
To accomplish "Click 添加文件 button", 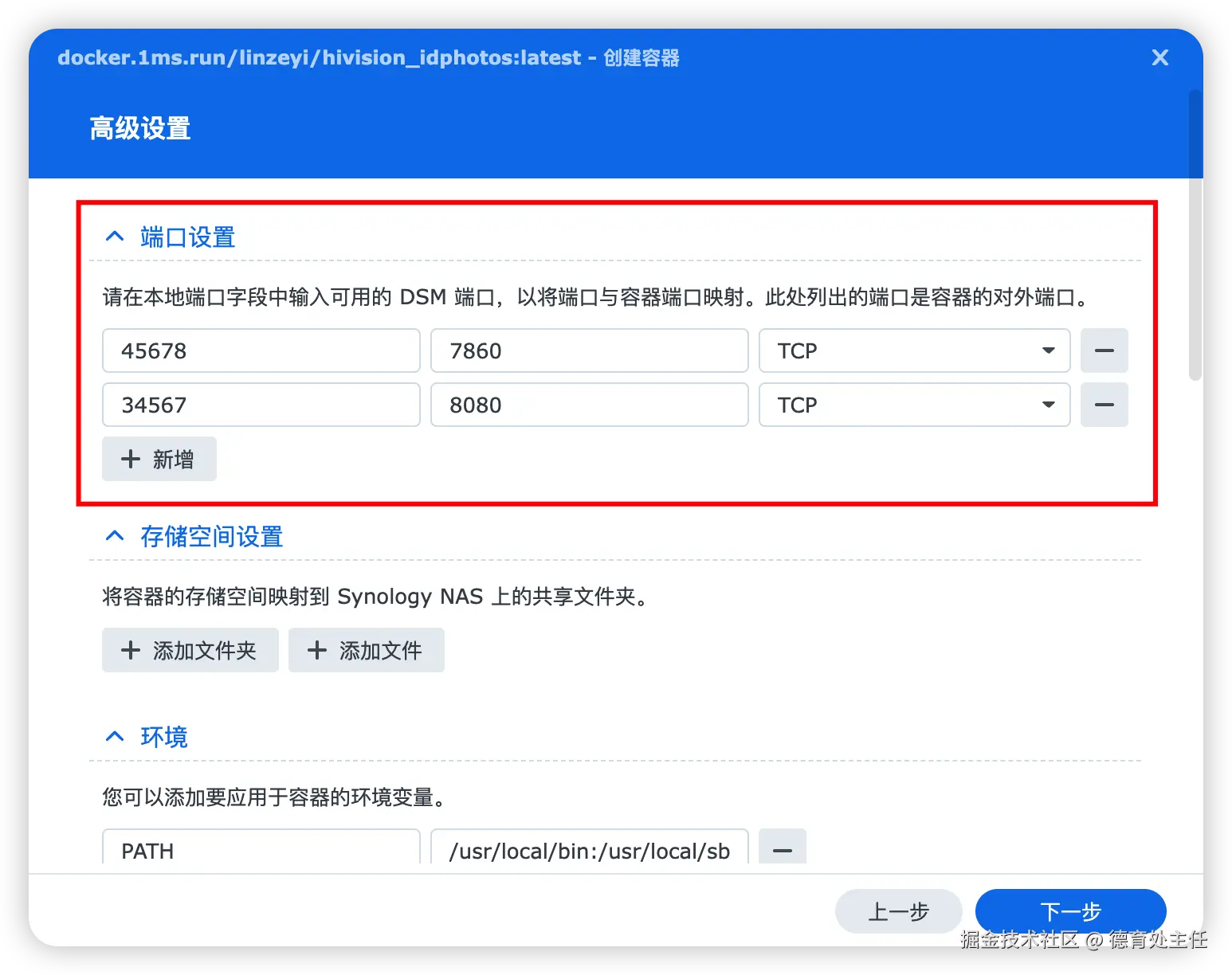I will pyautogui.click(x=367, y=650).
